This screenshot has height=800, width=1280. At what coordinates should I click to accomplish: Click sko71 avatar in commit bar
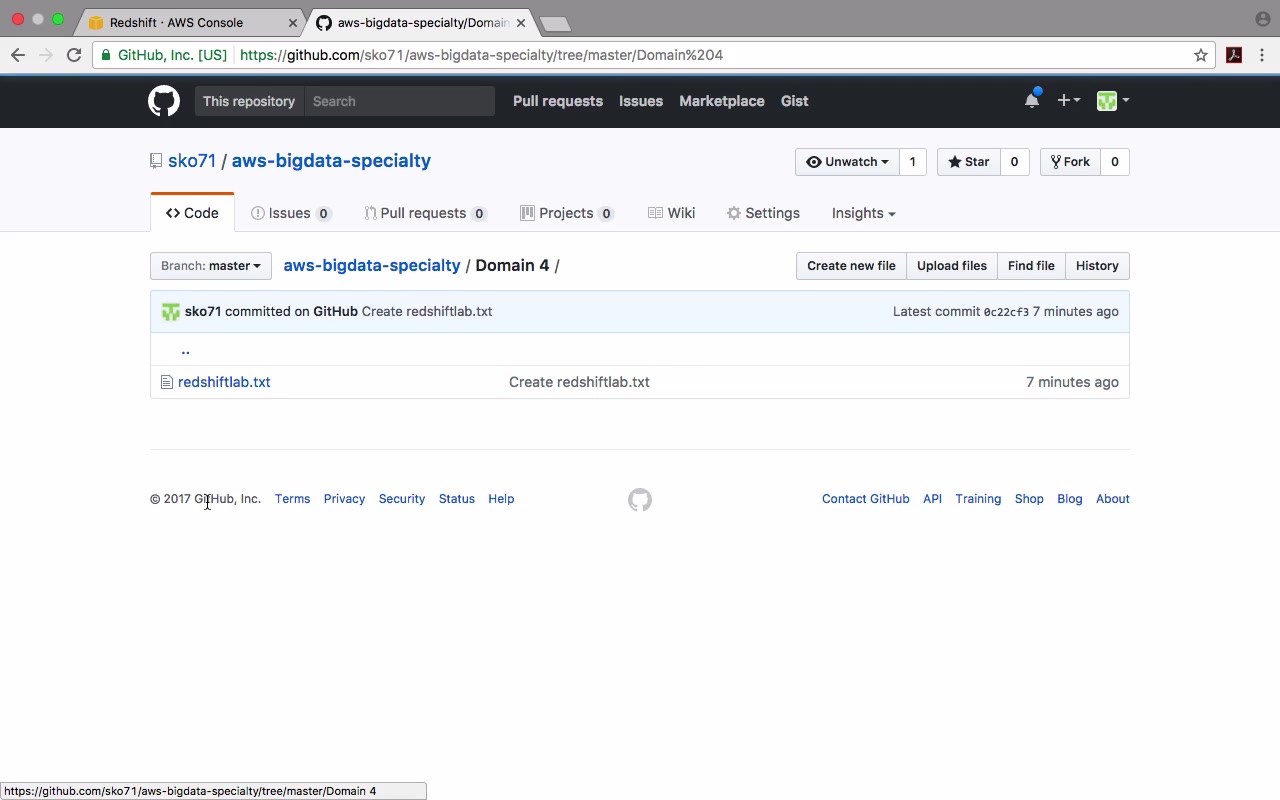coord(171,312)
